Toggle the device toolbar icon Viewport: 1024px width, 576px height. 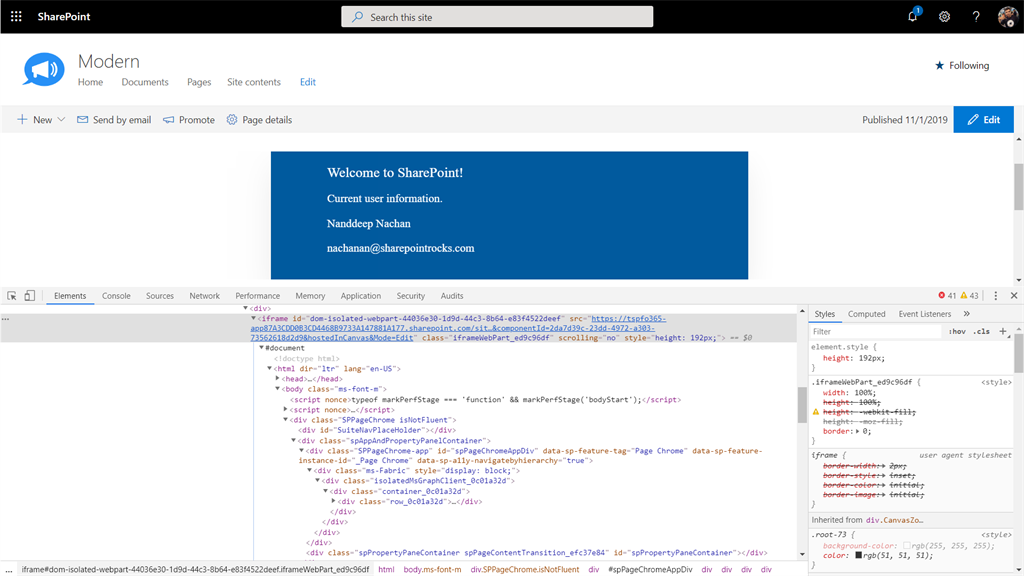click(29, 296)
